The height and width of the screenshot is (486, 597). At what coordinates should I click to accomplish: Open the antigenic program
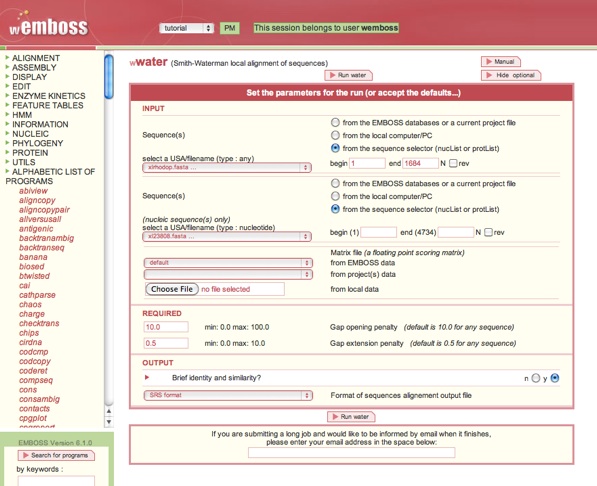36,229
